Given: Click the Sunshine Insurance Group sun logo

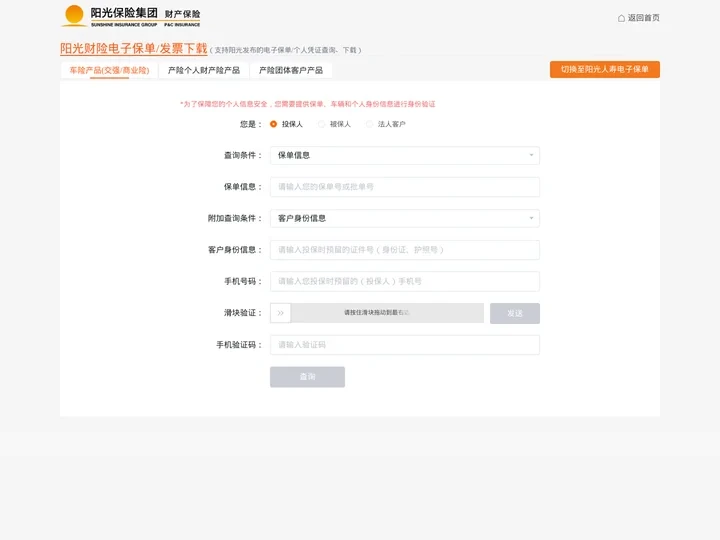Looking at the screenshot, I should (74, 15).
